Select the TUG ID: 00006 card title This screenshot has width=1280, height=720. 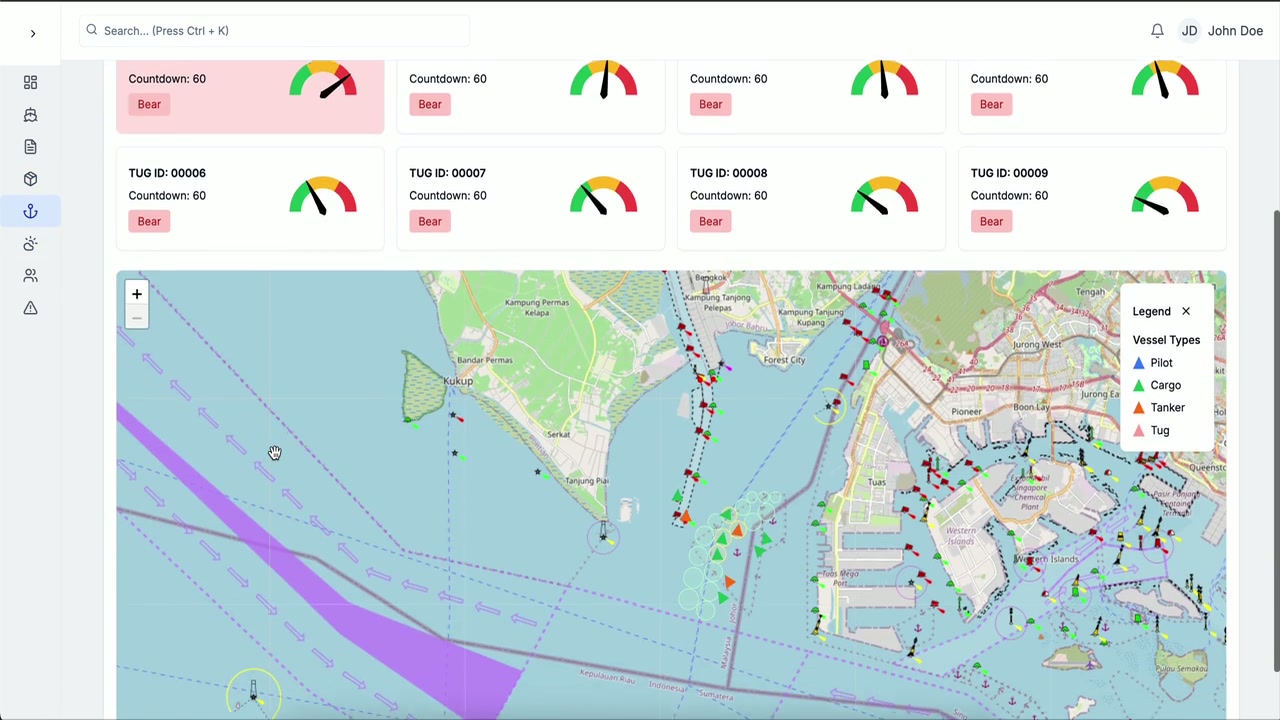[x=167, y=173]
